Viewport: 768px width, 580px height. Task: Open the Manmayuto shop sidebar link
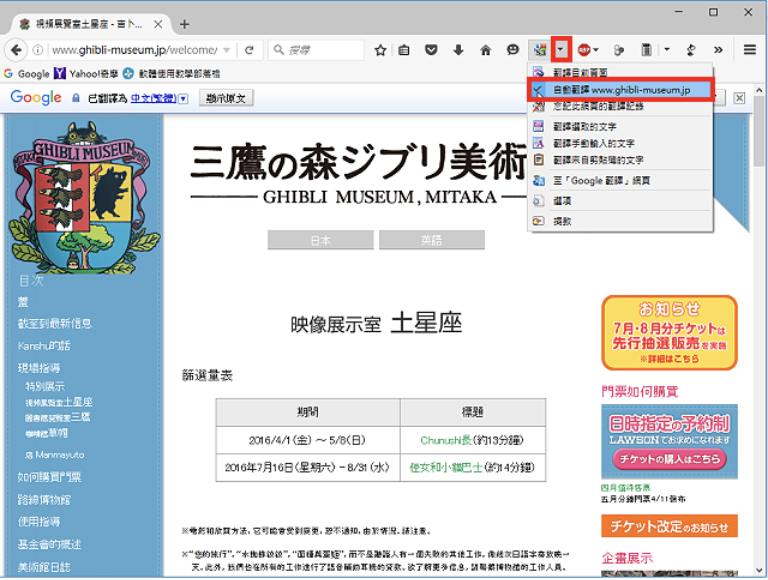pyautogui.click(x=55, y=455)
